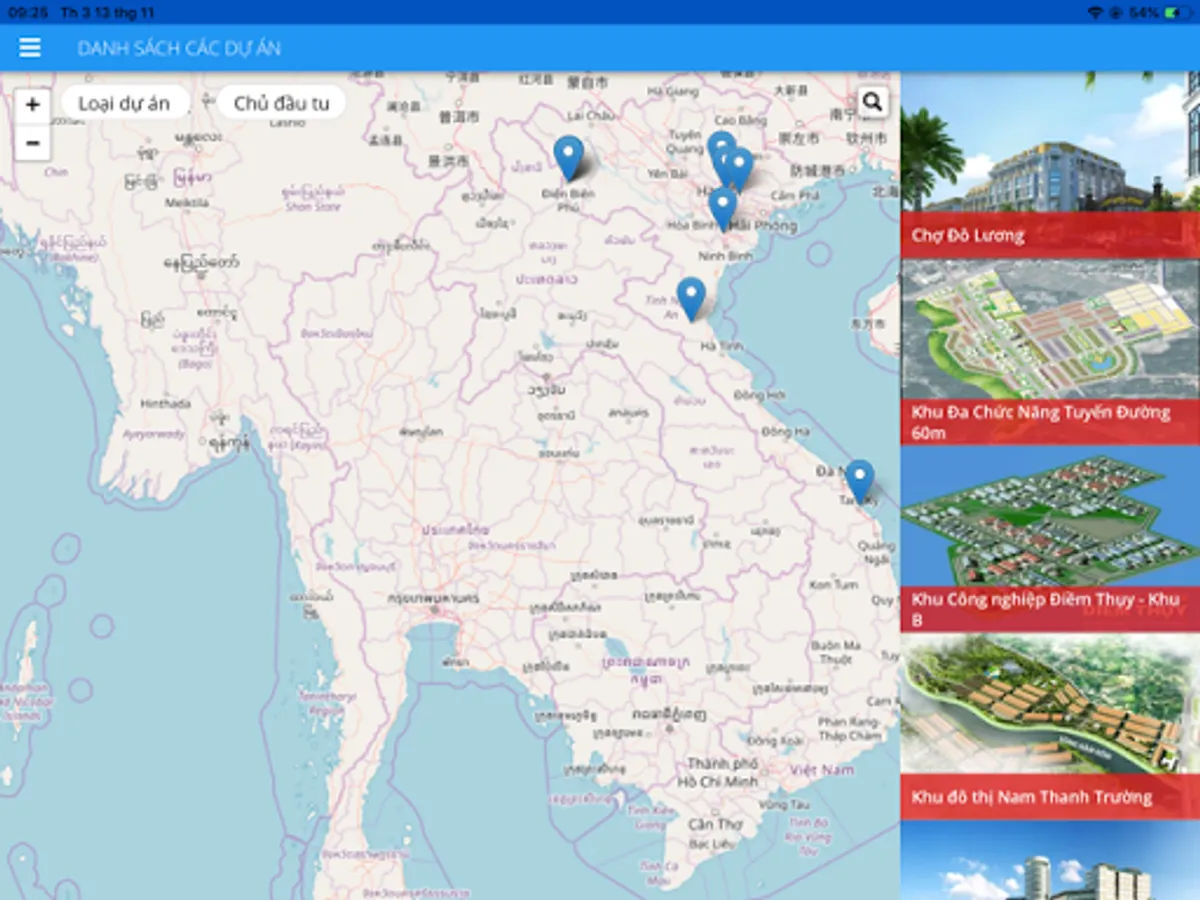Tap the map marker at Đà Nẵng

pos(859,479)
